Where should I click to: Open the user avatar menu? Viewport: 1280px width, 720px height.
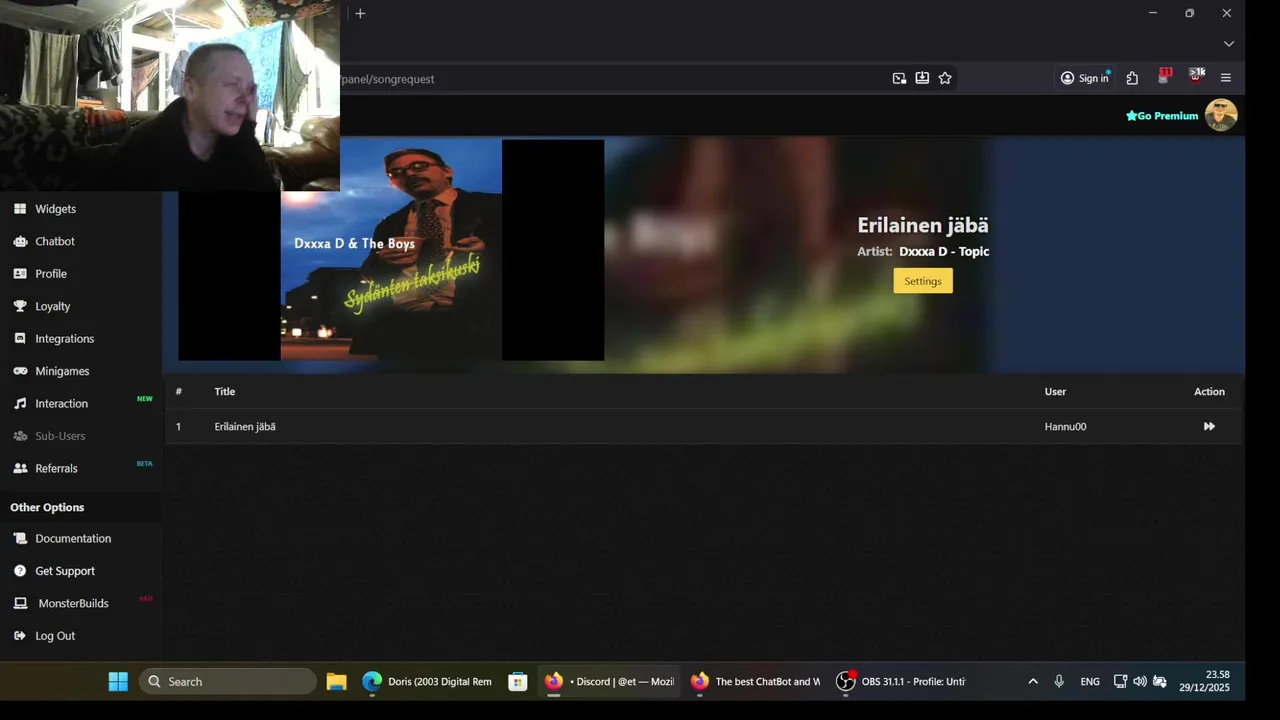[x=1221, y=115]
